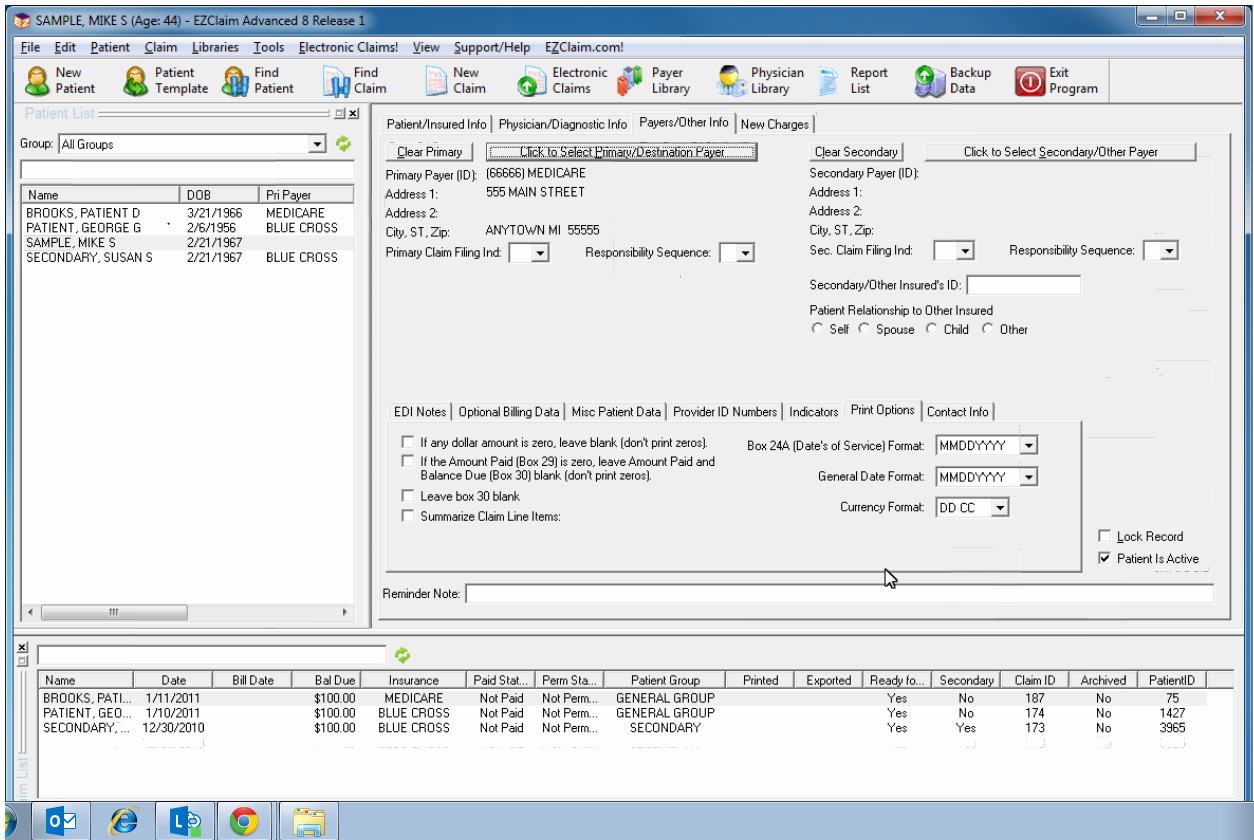This screenshot has width=1254, height=840.
Task: Click the Patient Template icon
Action: (x=150, y=80)
